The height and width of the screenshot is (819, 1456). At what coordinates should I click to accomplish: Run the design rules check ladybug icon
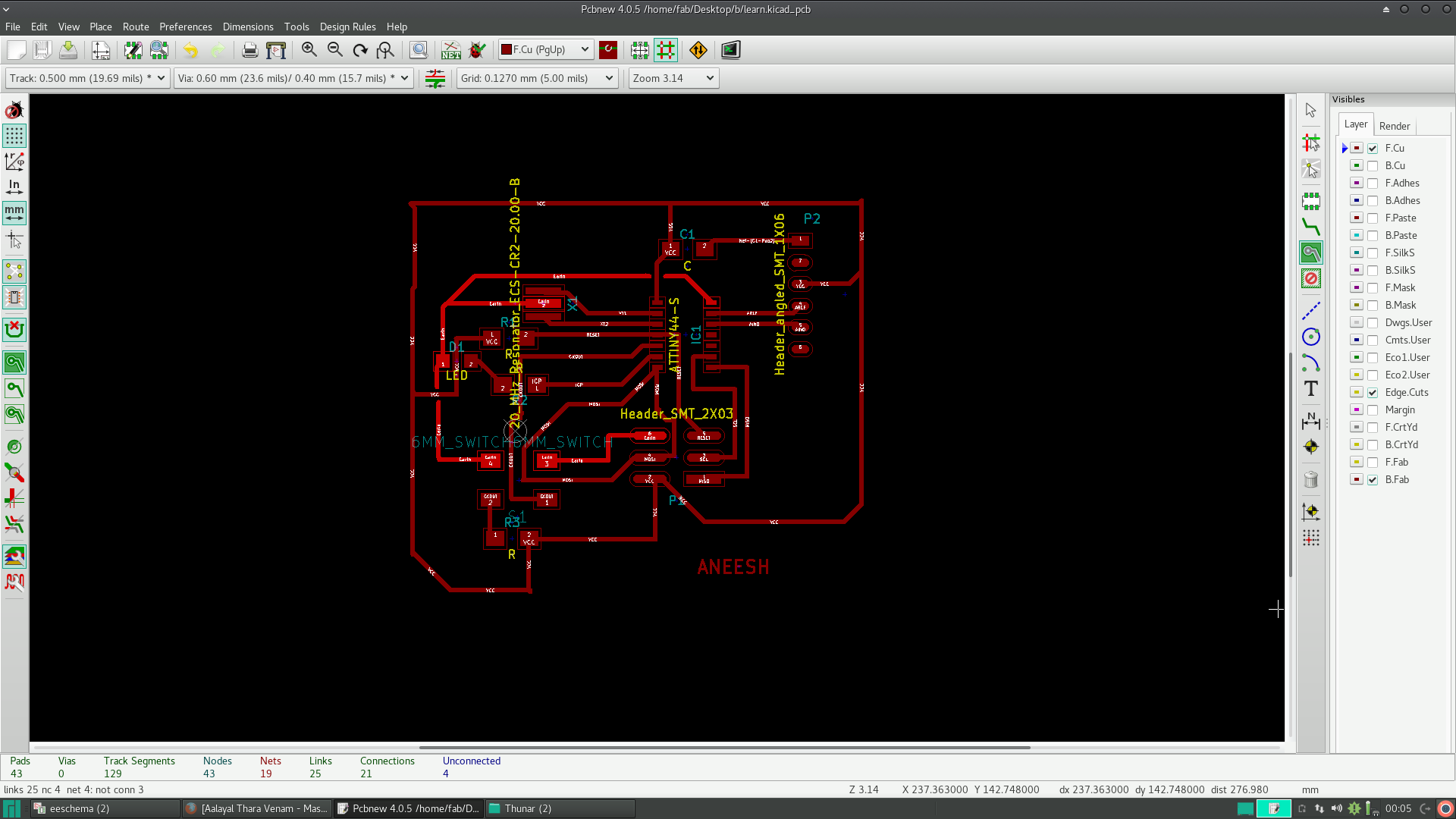477,50
